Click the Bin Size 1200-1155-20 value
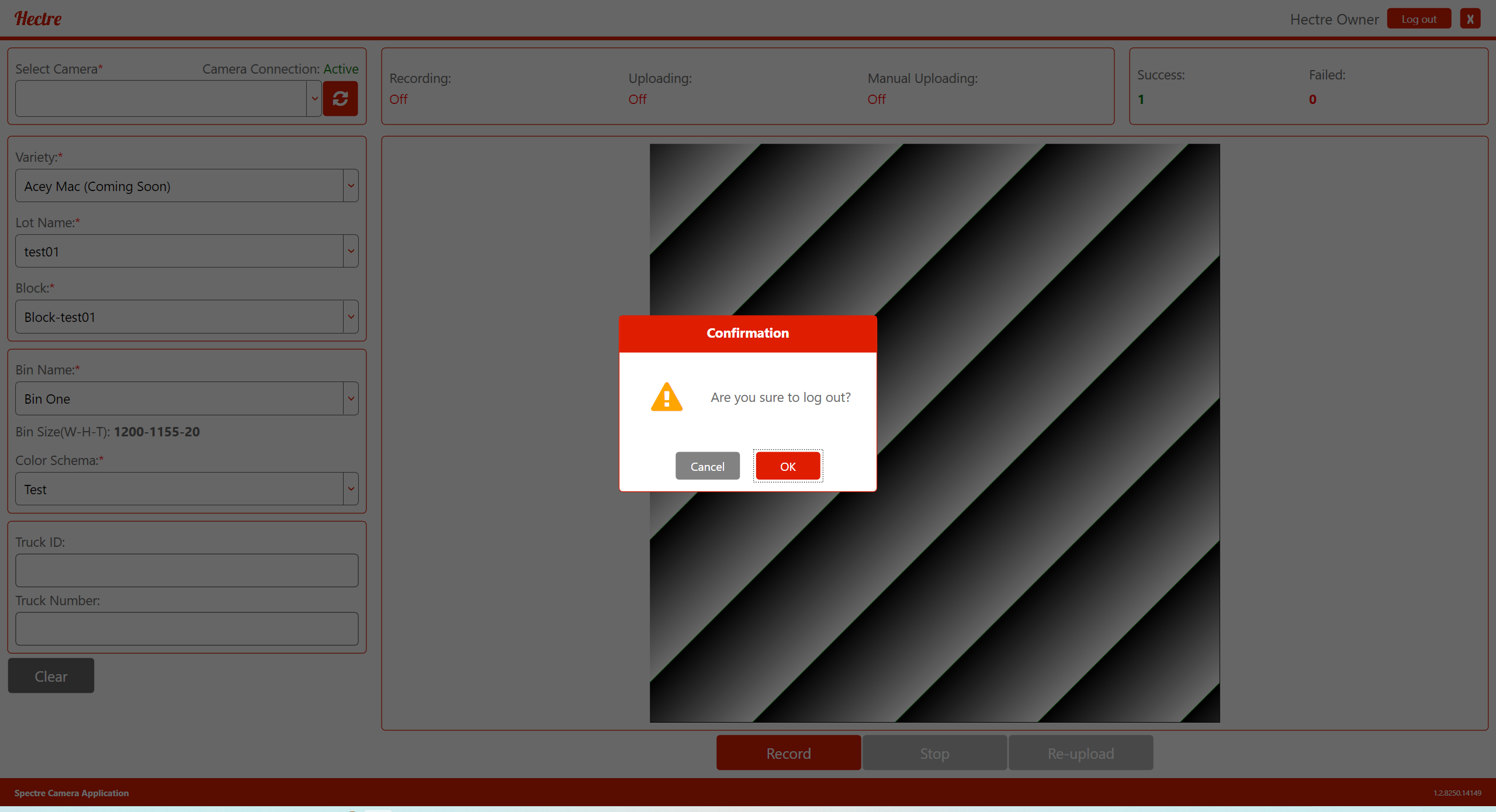 157,432
